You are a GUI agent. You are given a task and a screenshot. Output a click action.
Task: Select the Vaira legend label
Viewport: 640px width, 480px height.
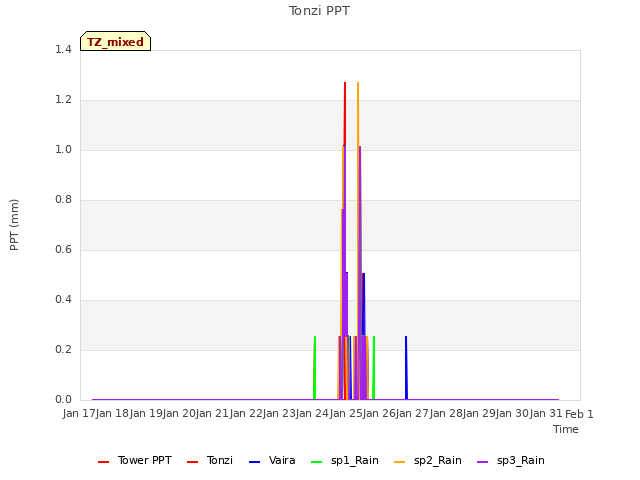tap(282, 460)
